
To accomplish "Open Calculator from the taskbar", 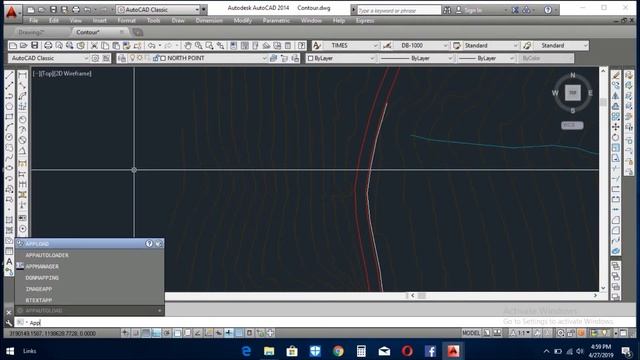I will [361, 351].
